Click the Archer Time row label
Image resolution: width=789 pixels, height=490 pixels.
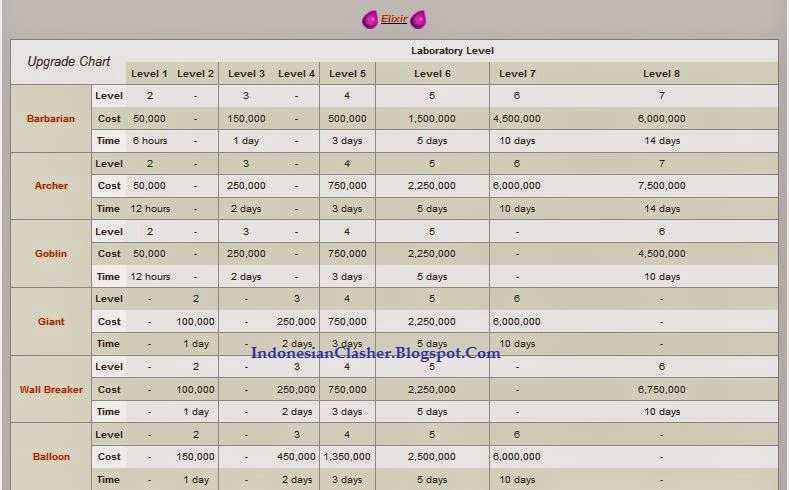108,208
